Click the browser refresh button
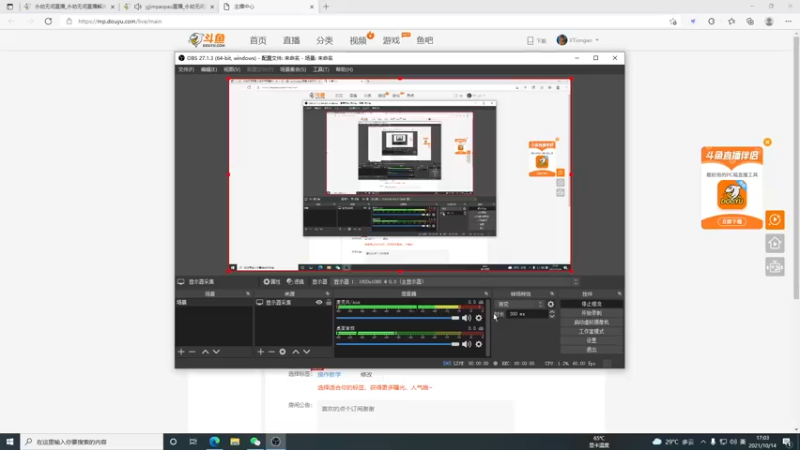Image resolution: width=800 pixels, height=450 pixels. (48, 21)
